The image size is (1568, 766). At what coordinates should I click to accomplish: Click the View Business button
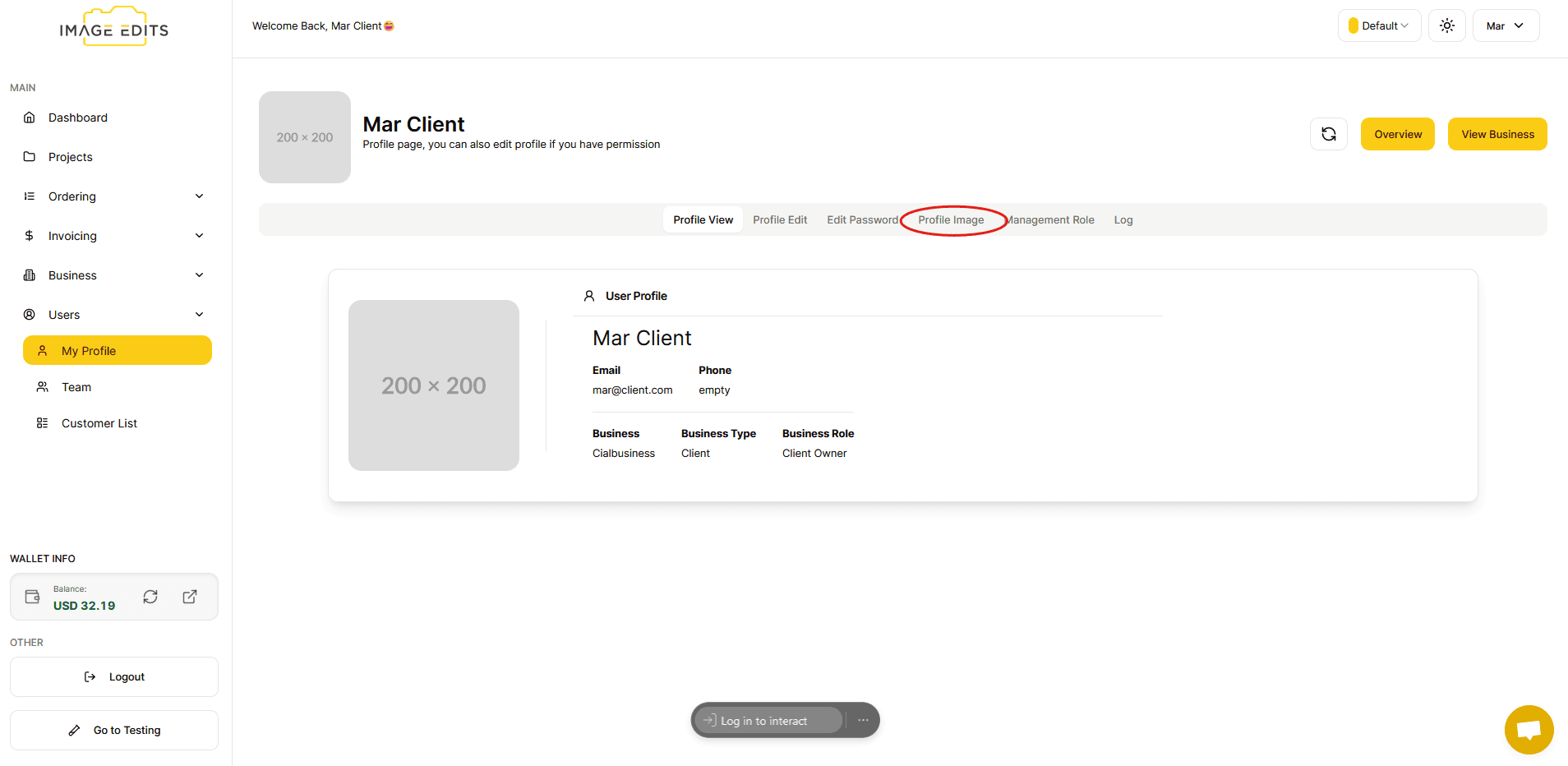1497,134
